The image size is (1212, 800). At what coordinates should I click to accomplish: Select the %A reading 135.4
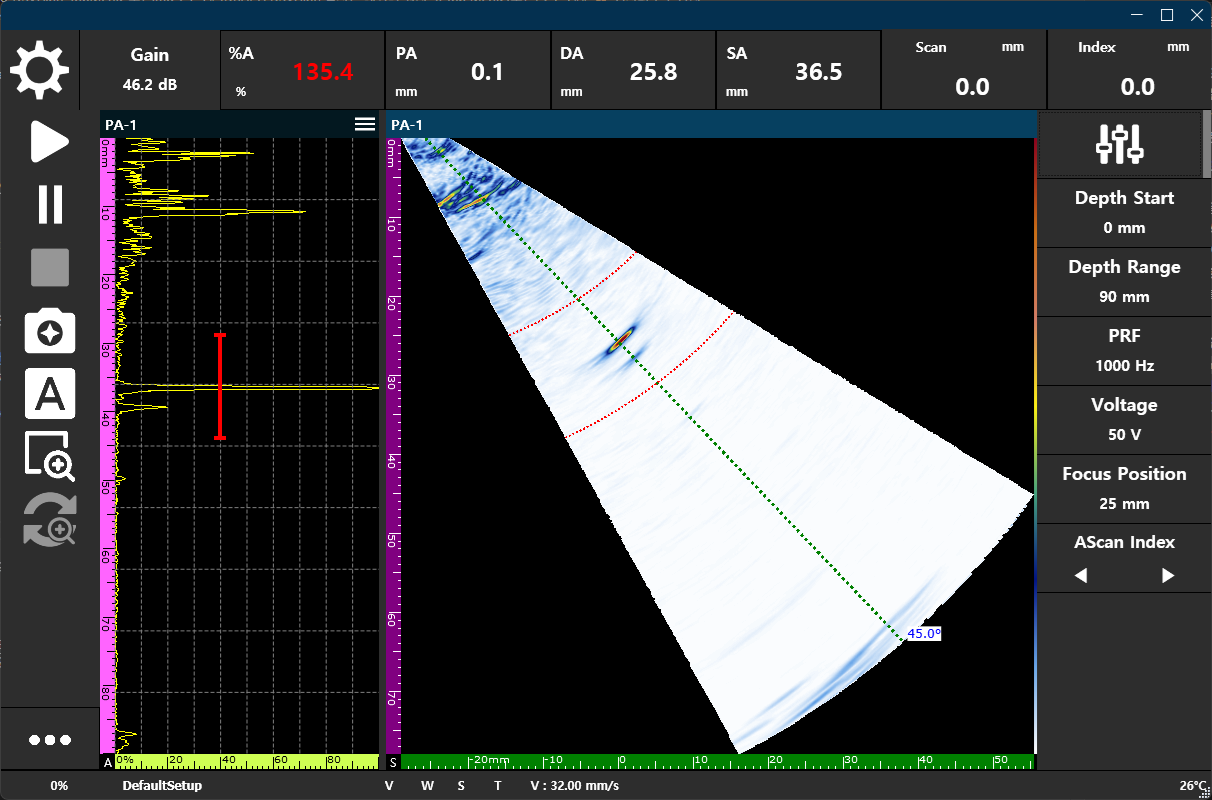coord(302,70)
